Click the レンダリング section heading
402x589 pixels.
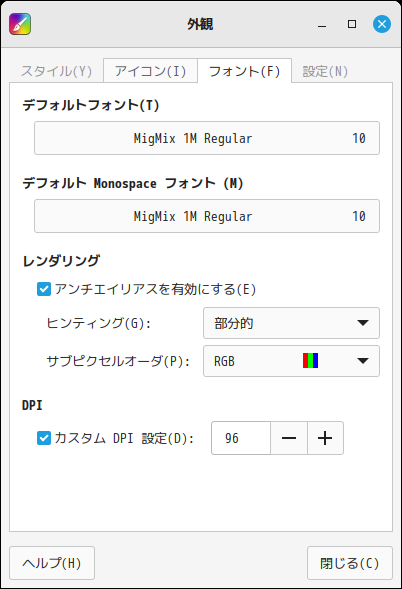pos(61,261)
